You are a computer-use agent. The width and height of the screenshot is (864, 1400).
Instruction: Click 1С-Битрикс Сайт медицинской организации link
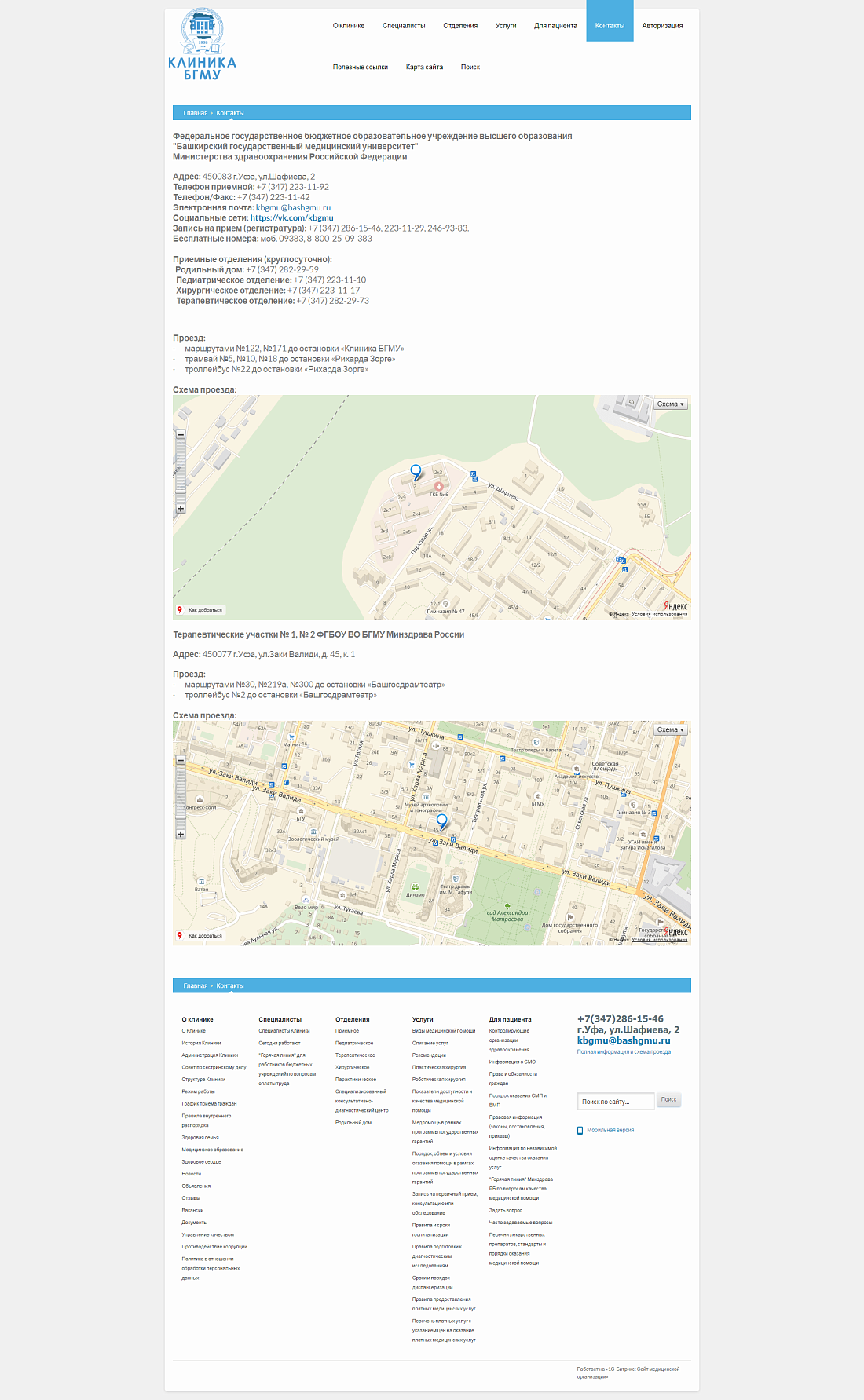pyautogui.click(x=628, y=1373)
